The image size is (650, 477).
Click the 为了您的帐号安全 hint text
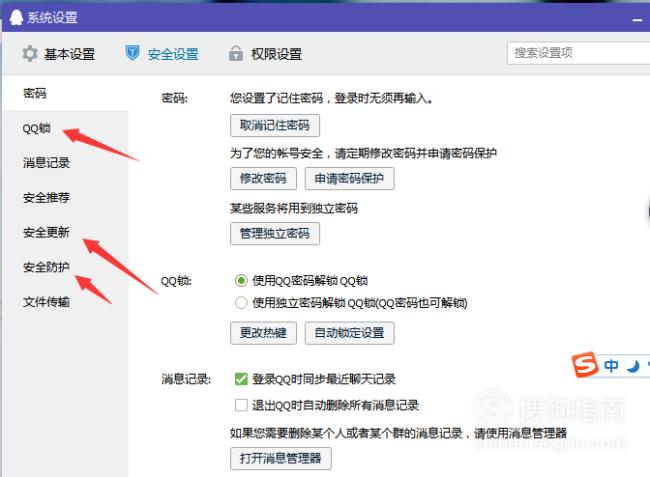pyautogui.click(x=364, y=153)
